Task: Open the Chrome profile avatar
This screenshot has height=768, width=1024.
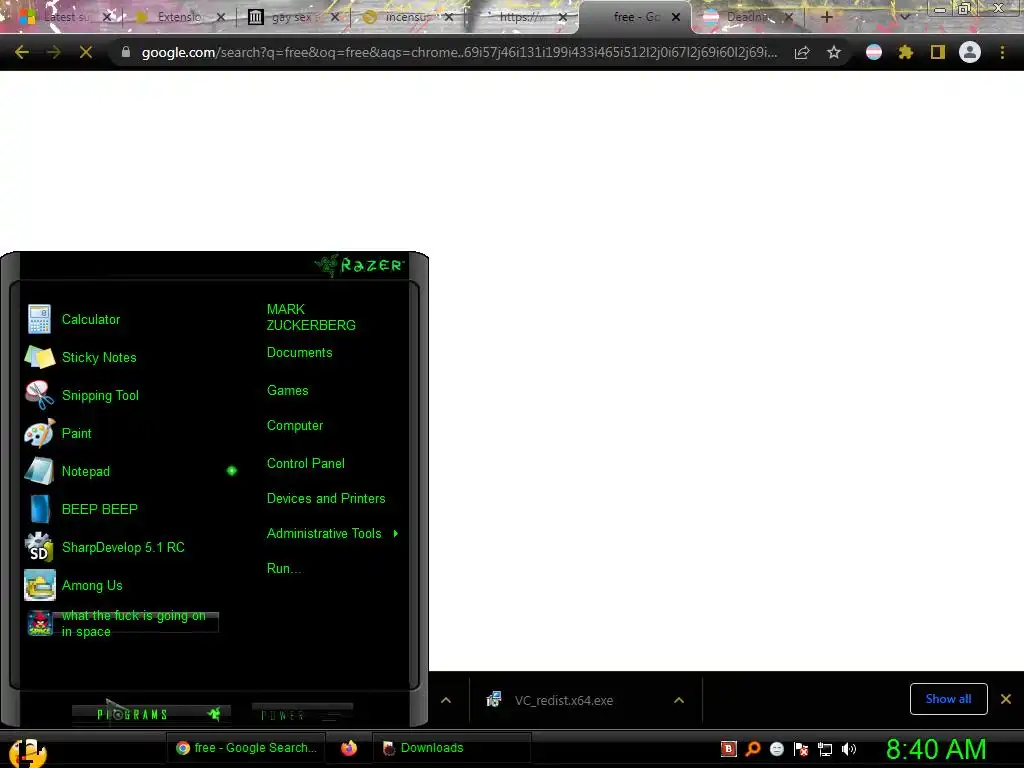Action: [x=970, y=52]
